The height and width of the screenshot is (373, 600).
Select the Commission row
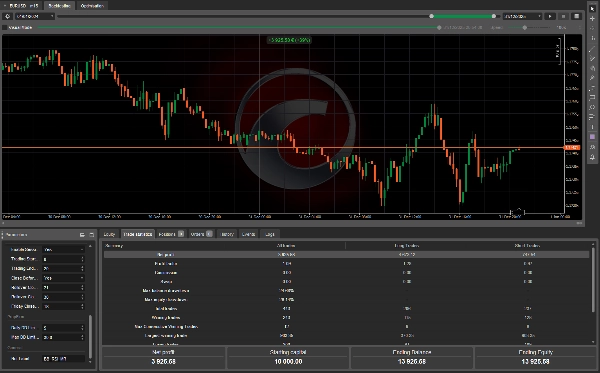click(x=346, y=273)
